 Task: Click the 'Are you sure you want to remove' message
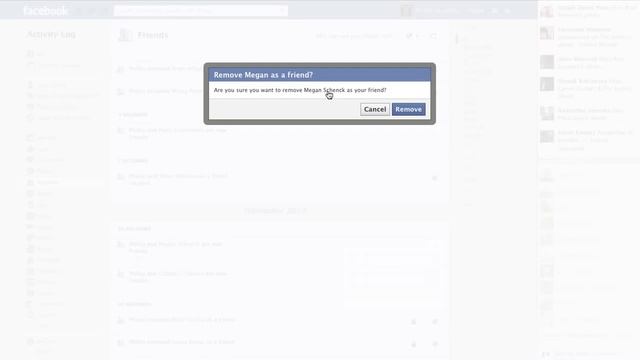(x=300, y=90)
